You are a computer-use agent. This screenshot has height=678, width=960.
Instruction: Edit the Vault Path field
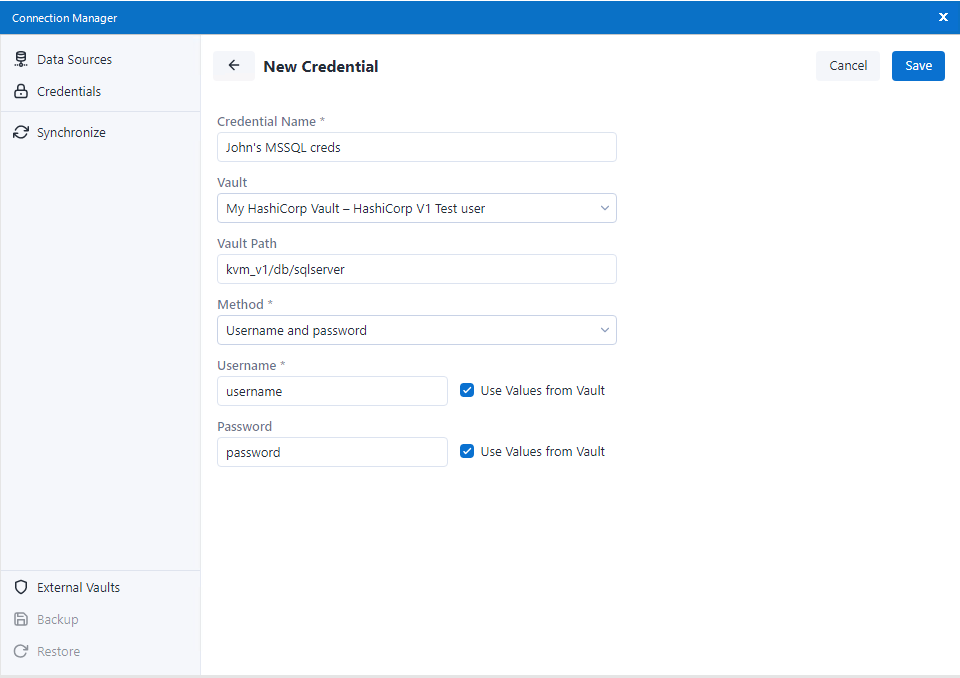pos(417,269)
